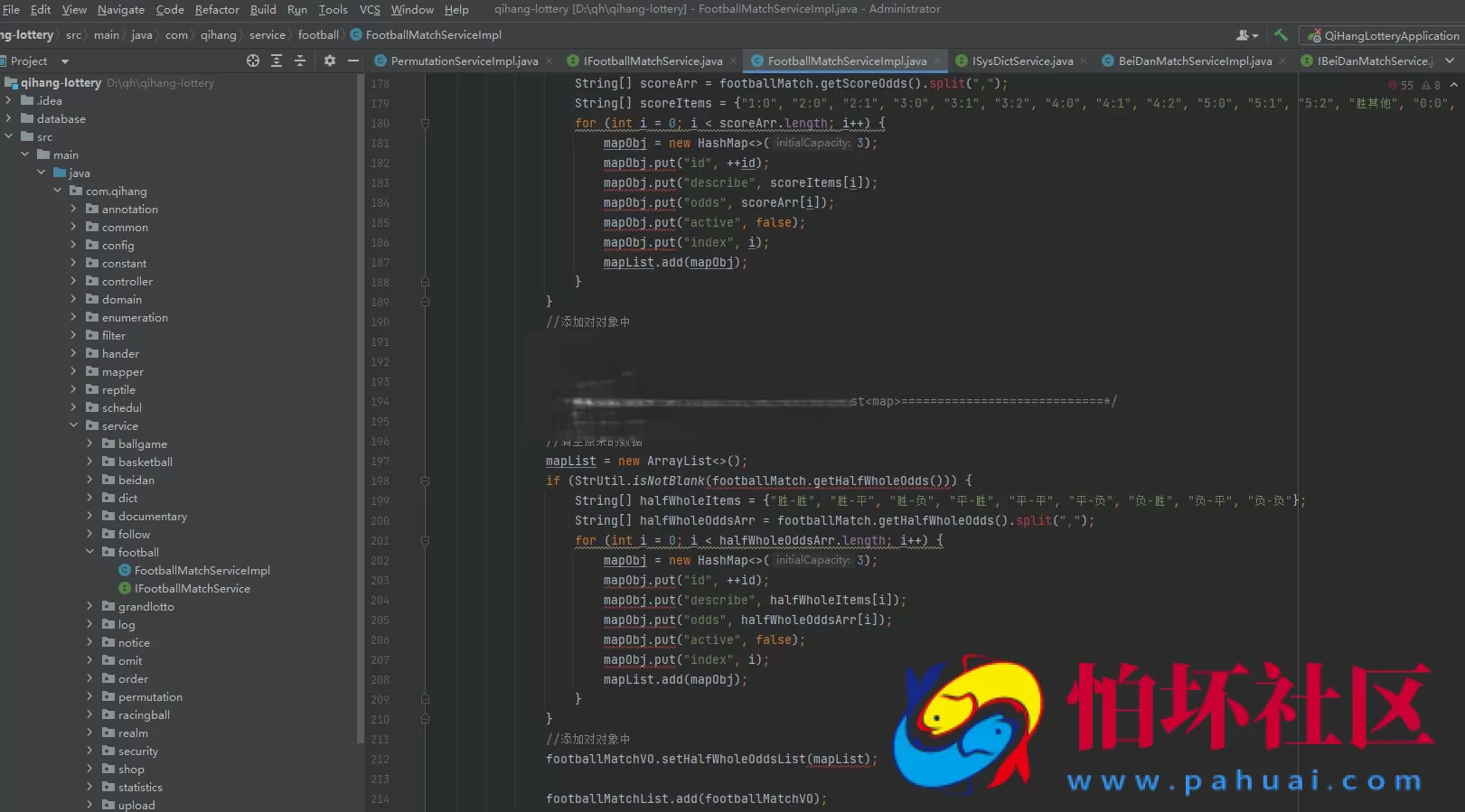
Task: Open the Project view dropdown
Action: tap(64, 61)
